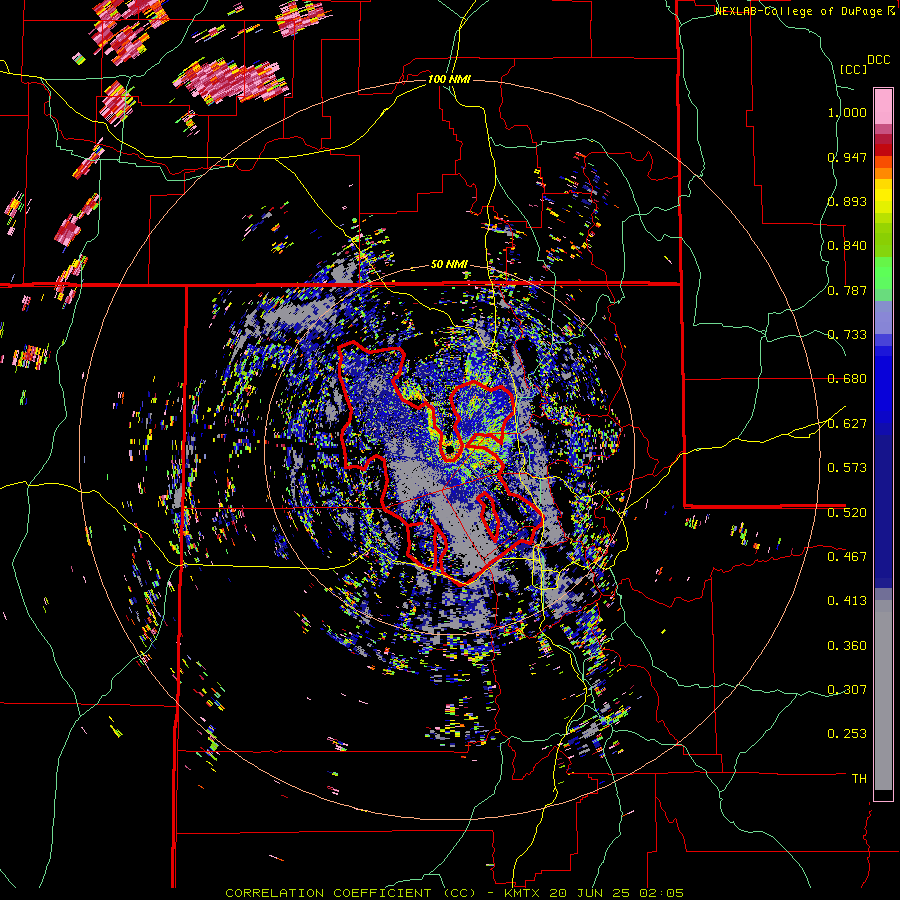The width and height of the screenshot is (900, 900).
Task: Click the 0.413 value on color scale
Action: coord(847,600)
